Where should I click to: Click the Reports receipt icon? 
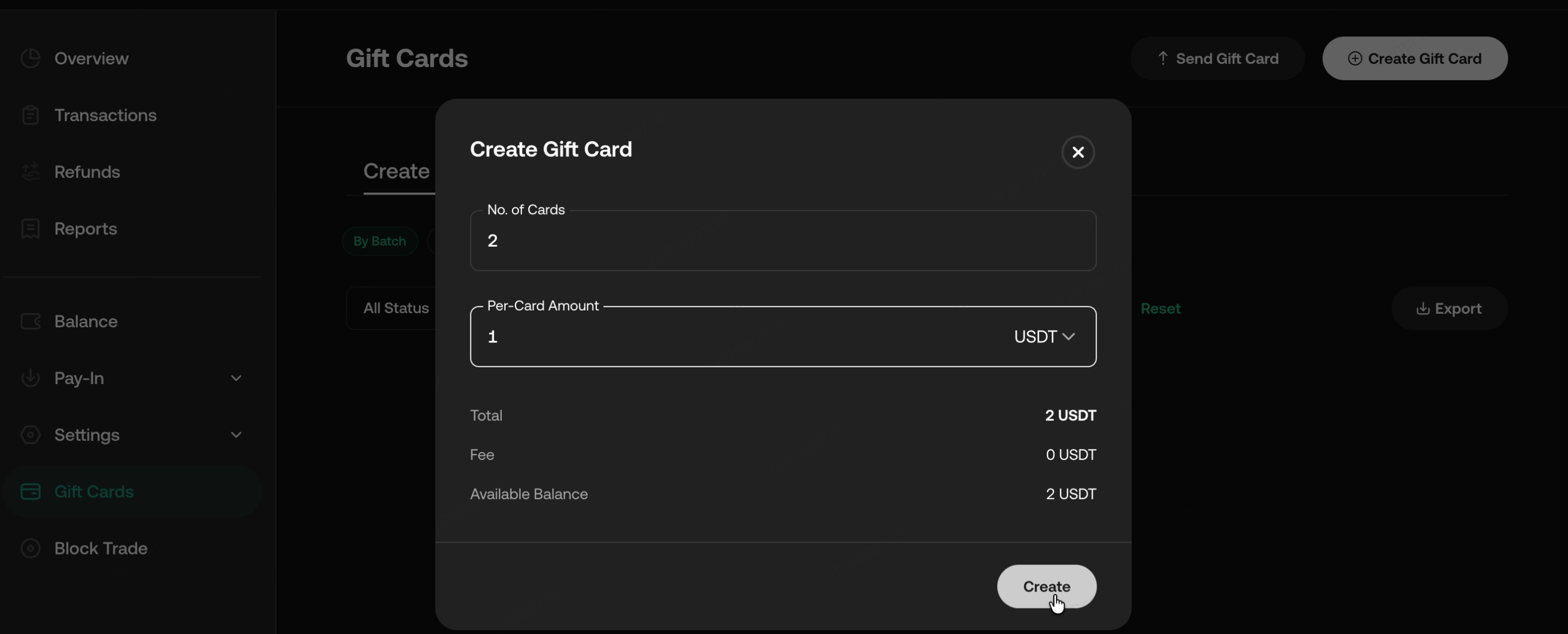pyautogui.click(x=30, y=228)
